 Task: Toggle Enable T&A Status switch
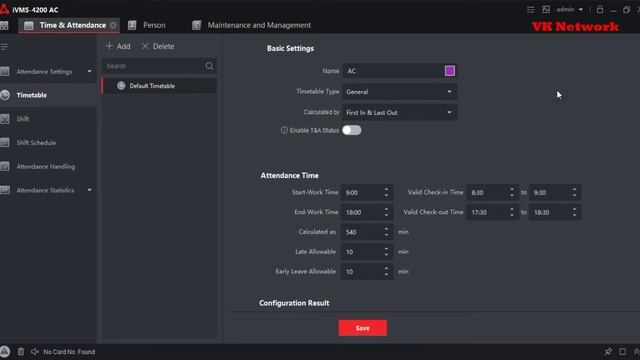click(x=351, y=130)
